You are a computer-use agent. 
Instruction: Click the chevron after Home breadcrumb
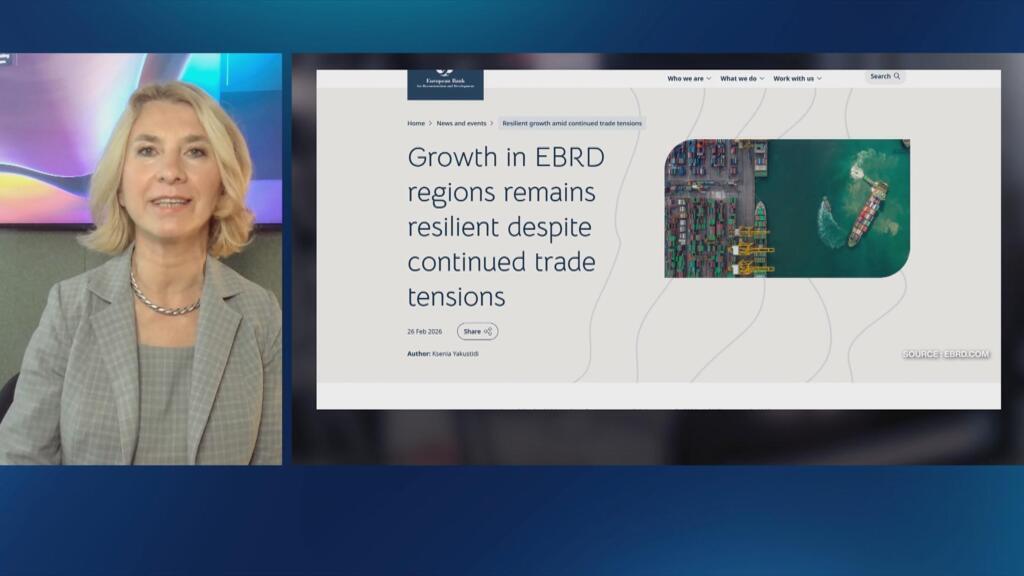(431, 123)
